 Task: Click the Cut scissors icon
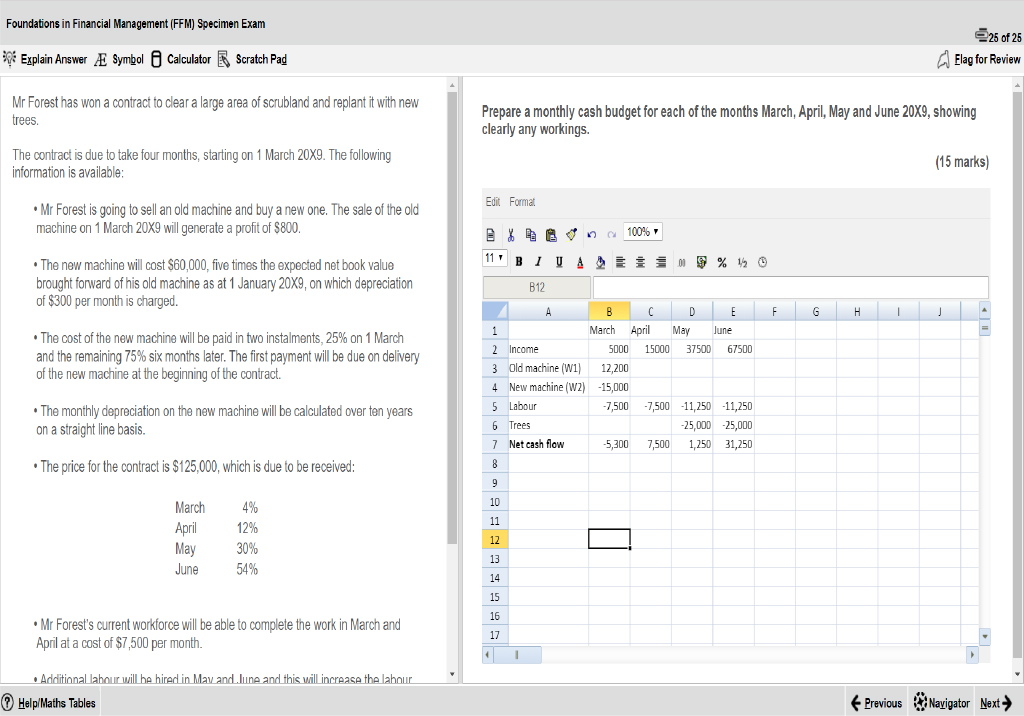[509, 233]
